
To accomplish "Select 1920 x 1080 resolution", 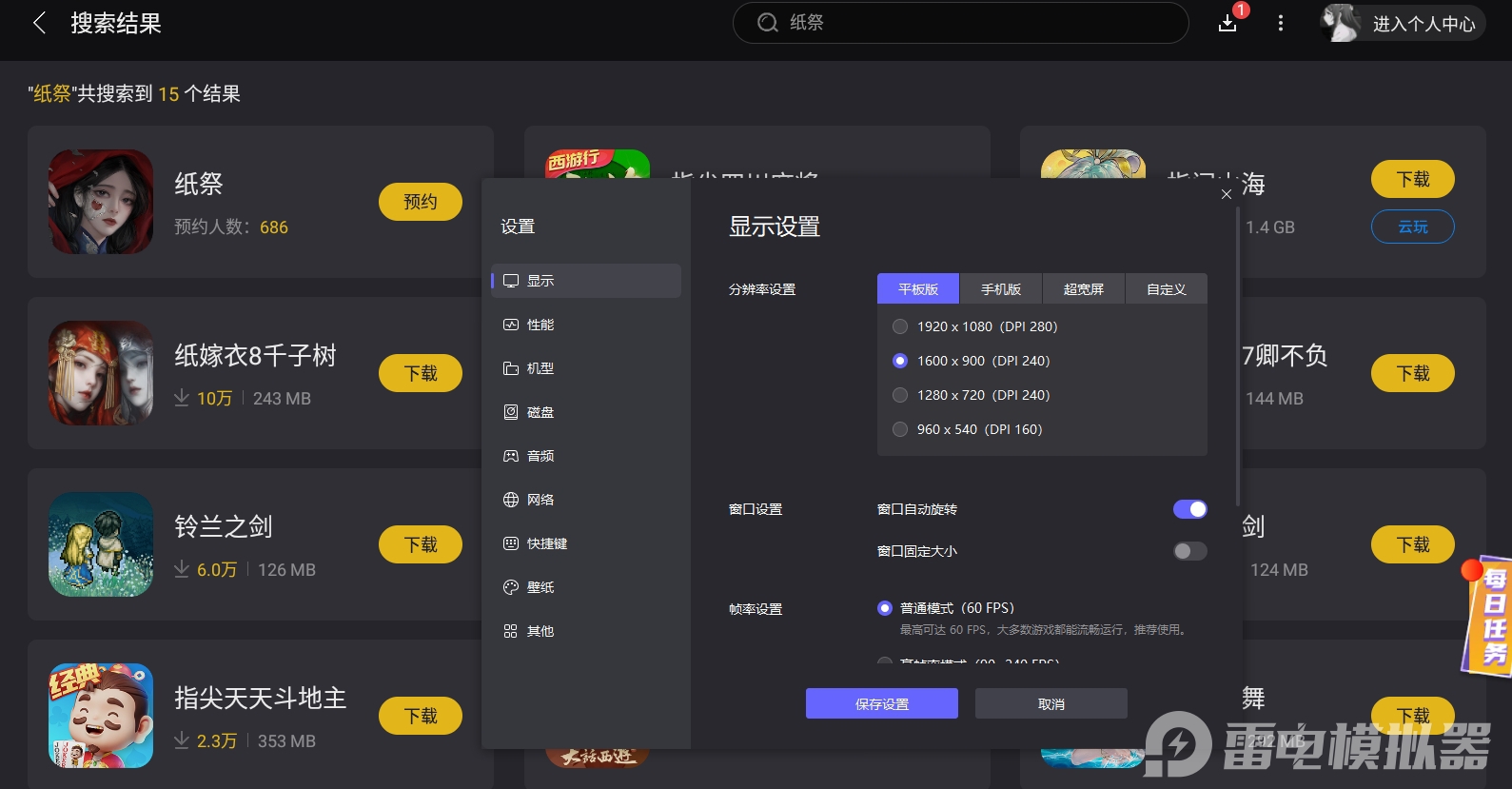I will [900, 326].
